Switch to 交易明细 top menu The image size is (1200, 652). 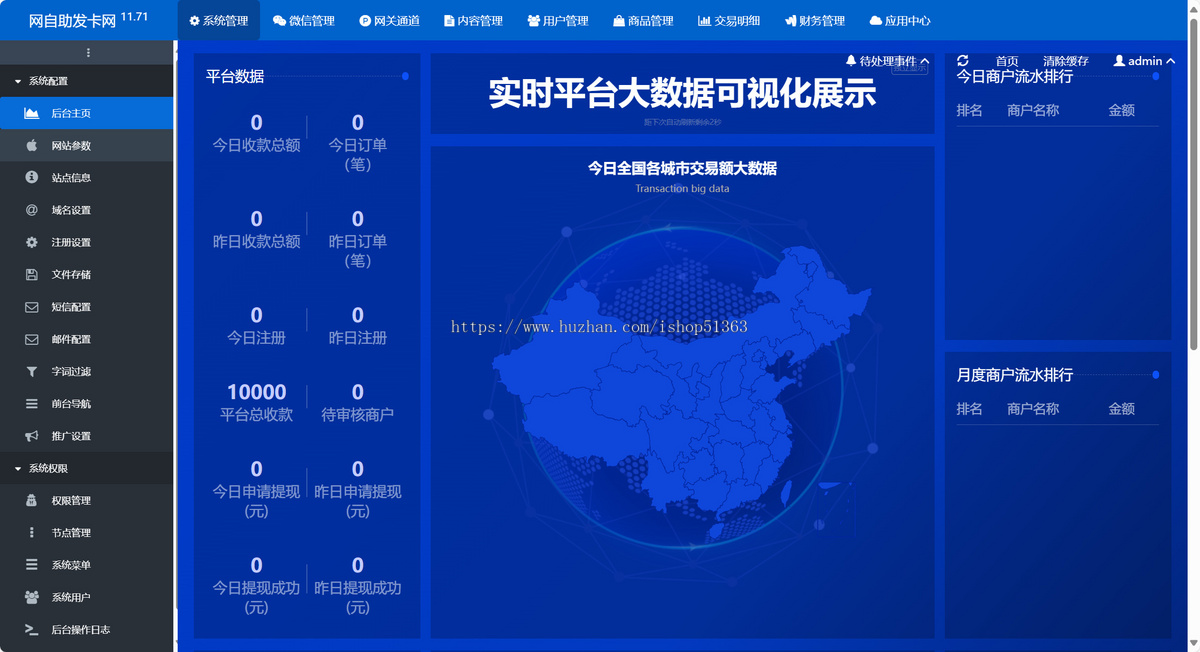pos(729,20)
